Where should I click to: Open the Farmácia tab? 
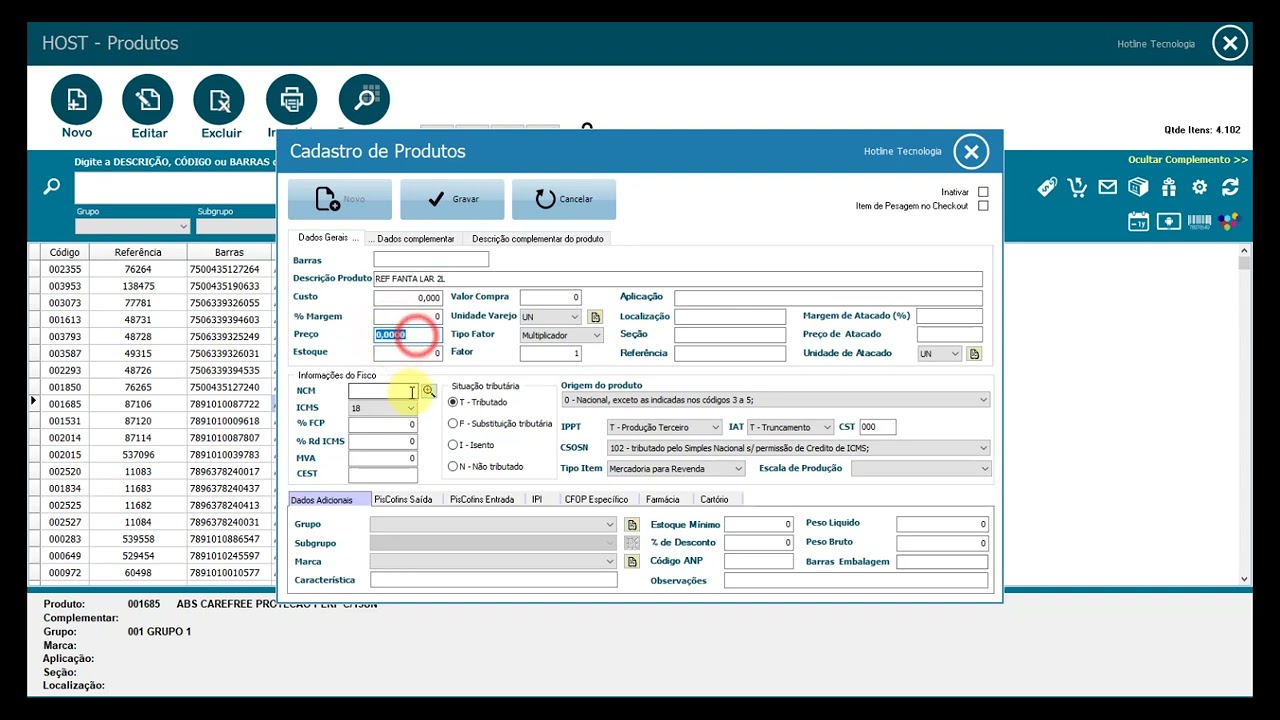[x=663, y=499]
